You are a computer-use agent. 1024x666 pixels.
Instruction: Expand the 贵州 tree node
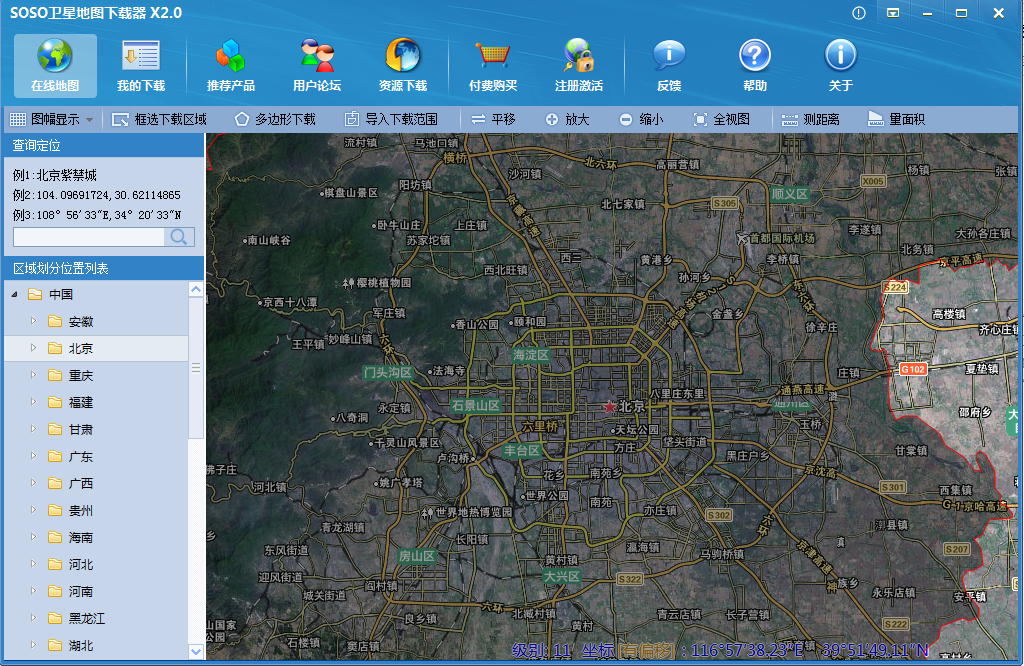(x=33, y=510)
